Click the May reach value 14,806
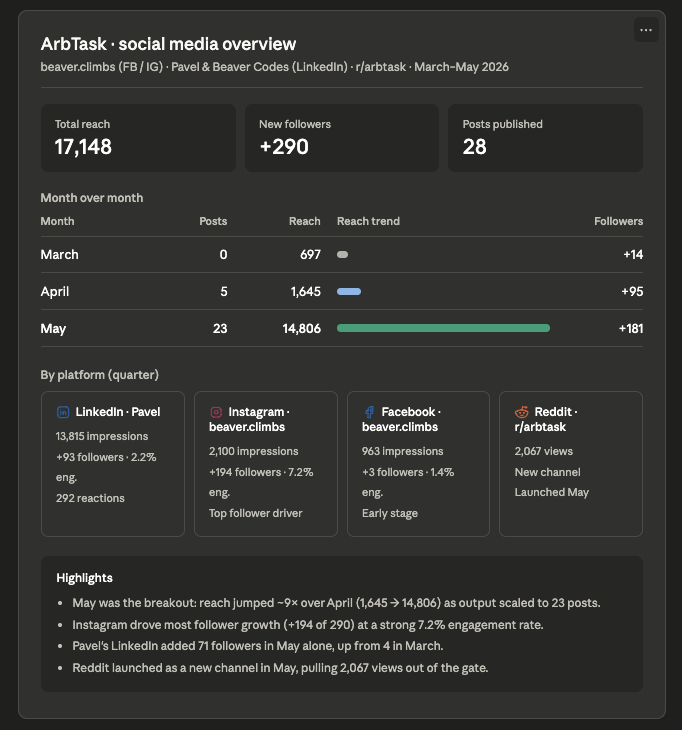Screen dimensions: 682x730 pos(302,329)
